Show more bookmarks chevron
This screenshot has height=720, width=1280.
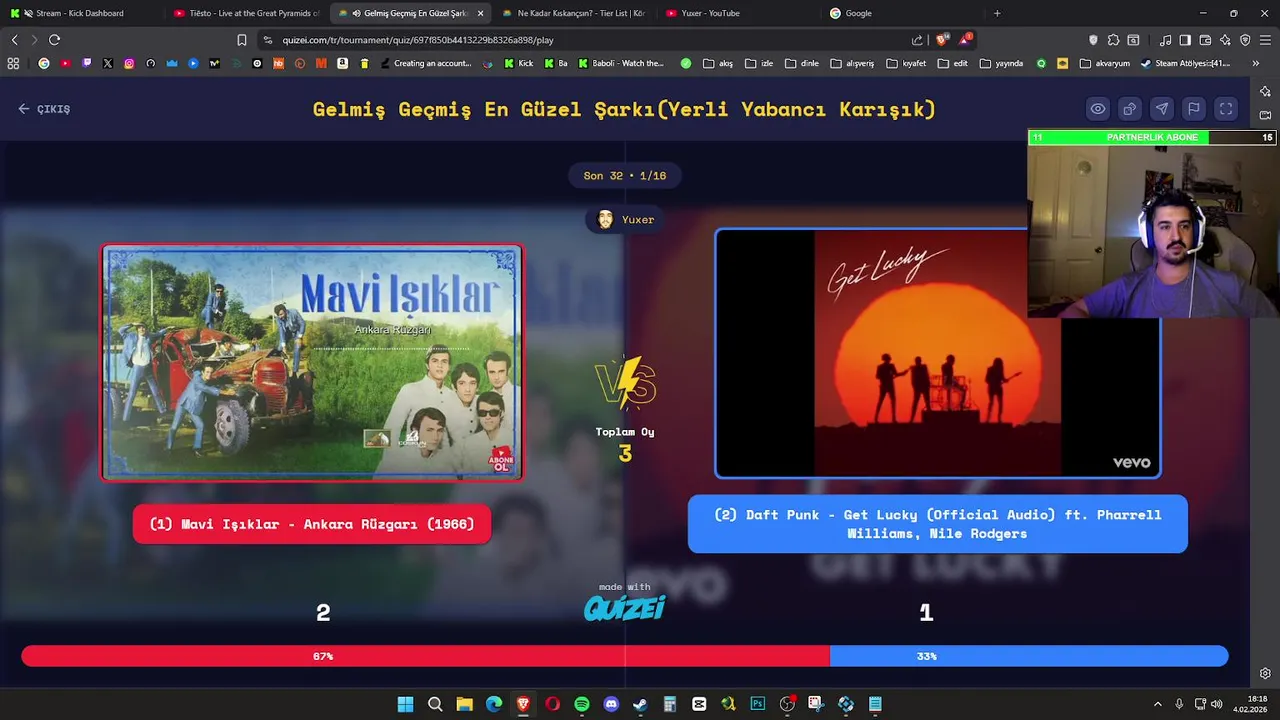coord(1255,63)
